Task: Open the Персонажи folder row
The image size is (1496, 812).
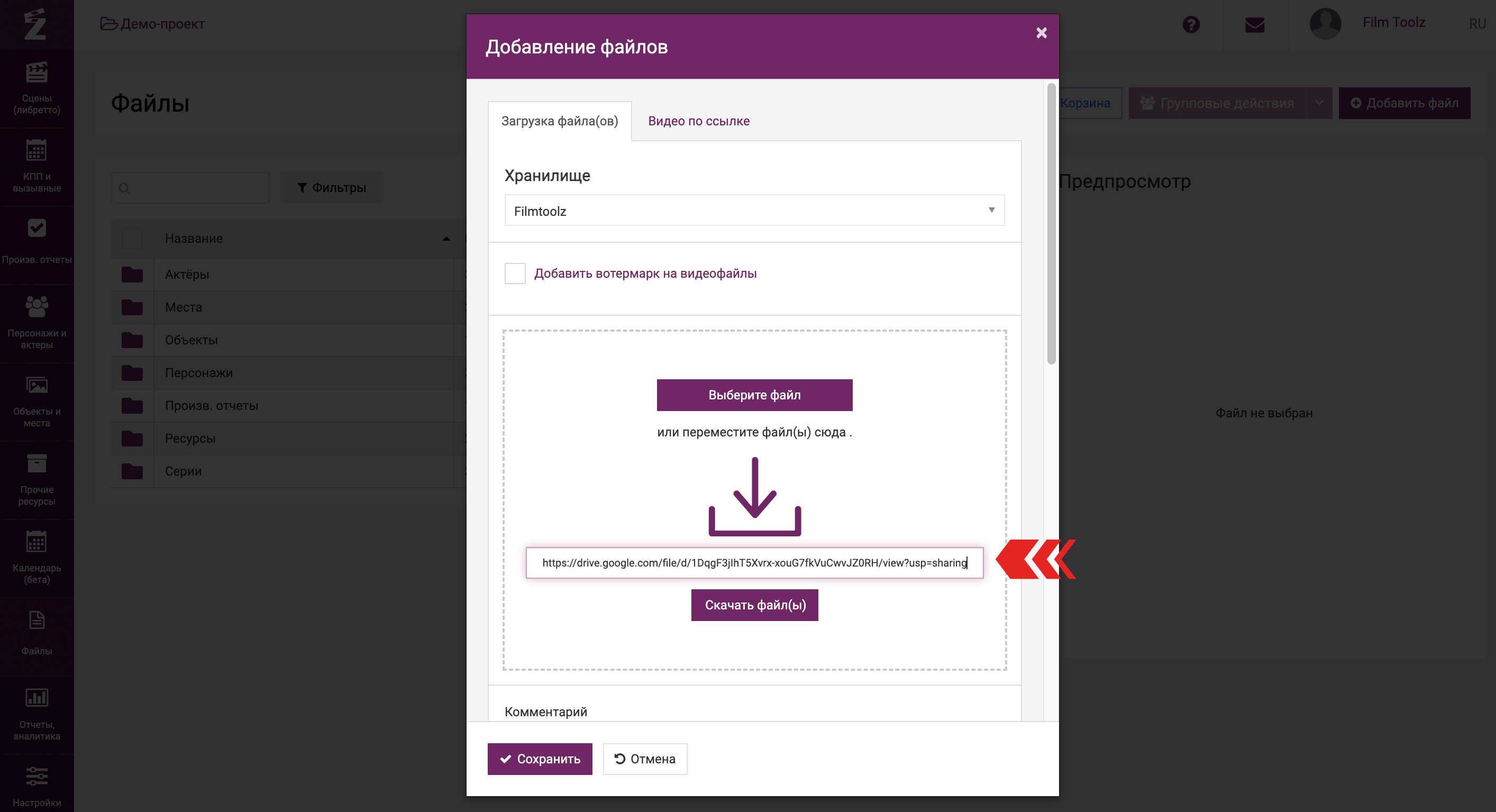Action: (289, 372)
